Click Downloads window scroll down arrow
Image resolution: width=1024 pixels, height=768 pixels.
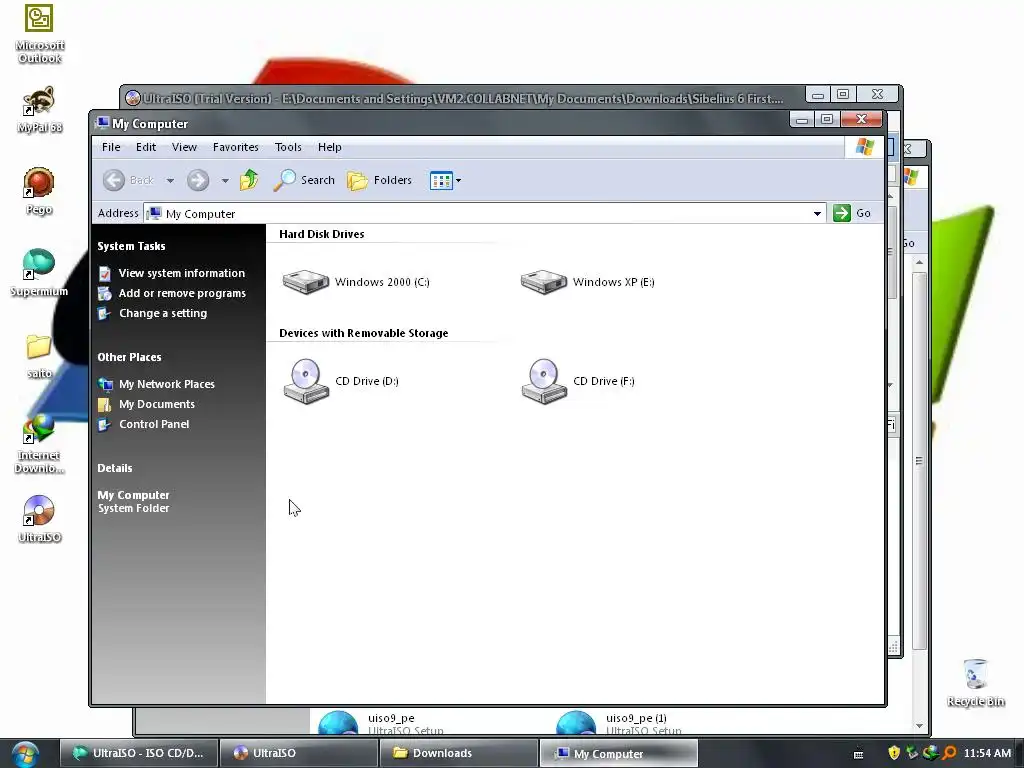coord(920,726)
